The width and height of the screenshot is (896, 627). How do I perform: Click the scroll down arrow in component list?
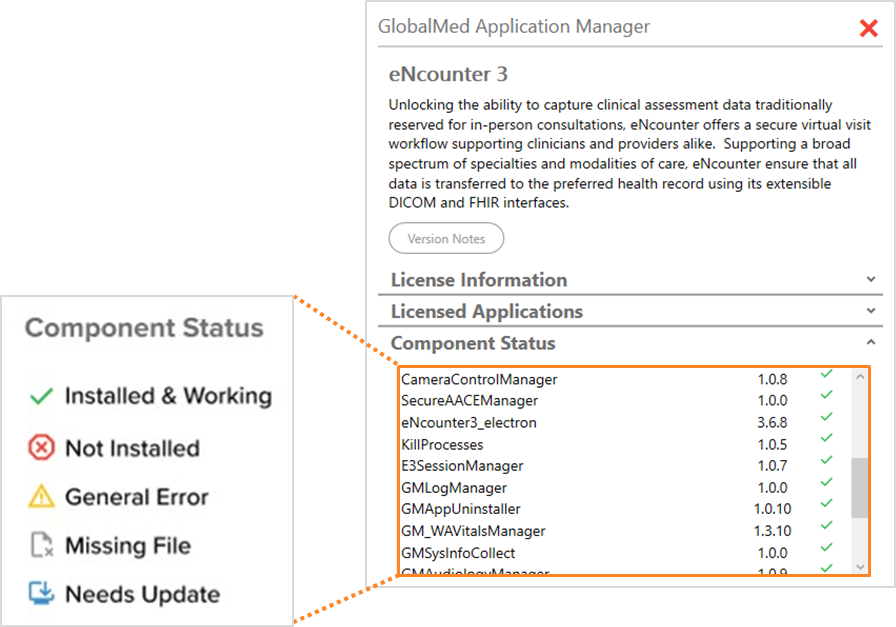point(859,566)
